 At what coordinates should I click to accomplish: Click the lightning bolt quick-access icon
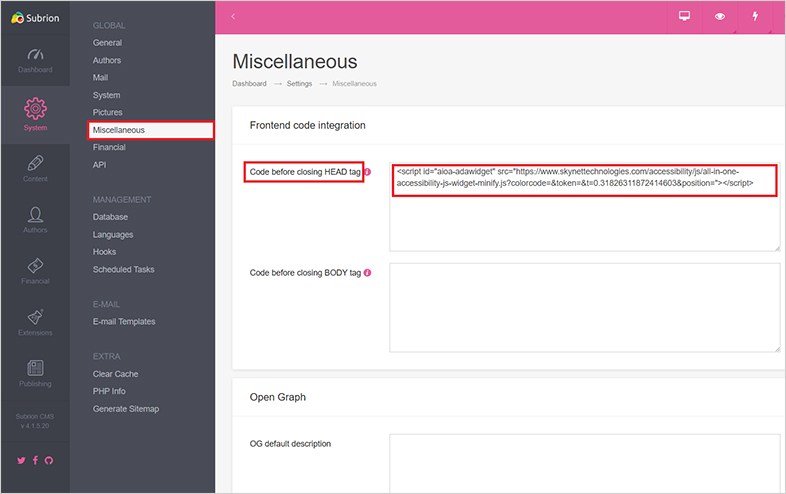[x=754, y=16]
